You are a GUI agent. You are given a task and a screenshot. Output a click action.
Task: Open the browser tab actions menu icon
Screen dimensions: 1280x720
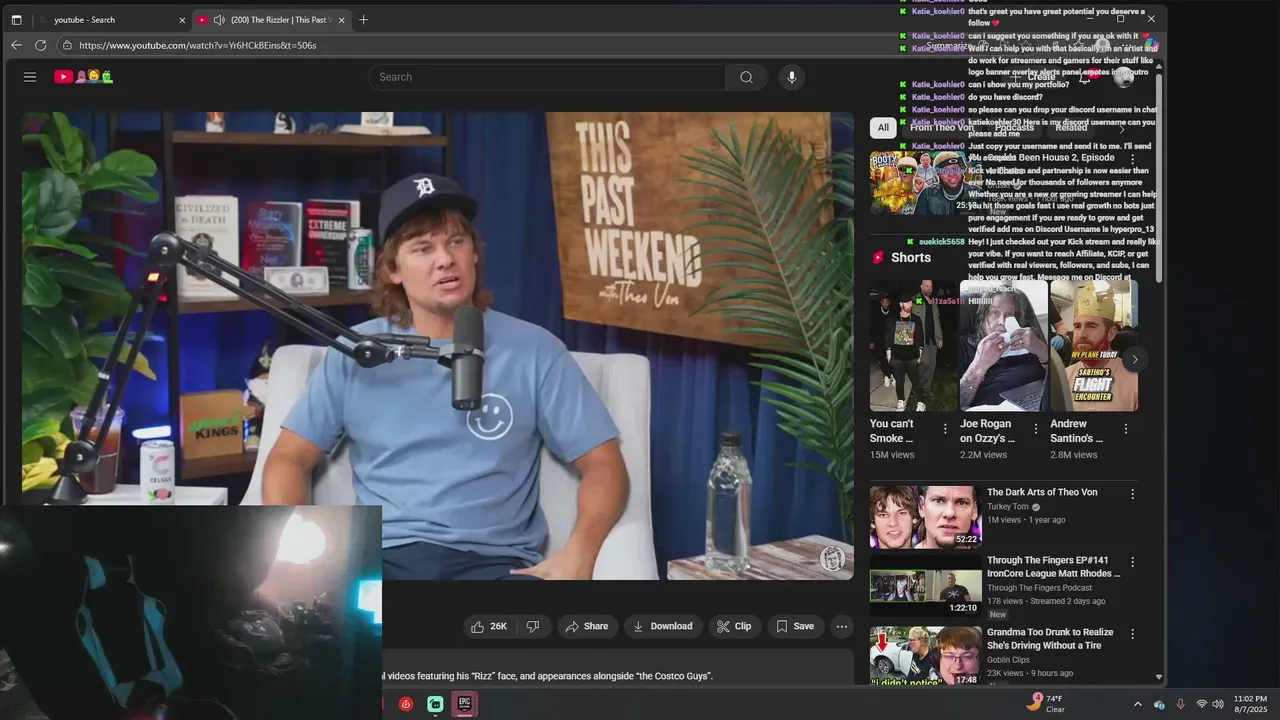[x=16, y=20]
